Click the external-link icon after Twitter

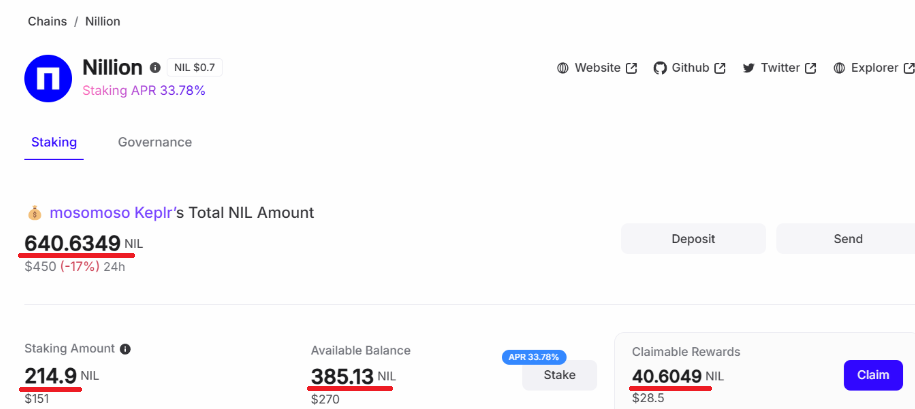(x=811, y=68)
